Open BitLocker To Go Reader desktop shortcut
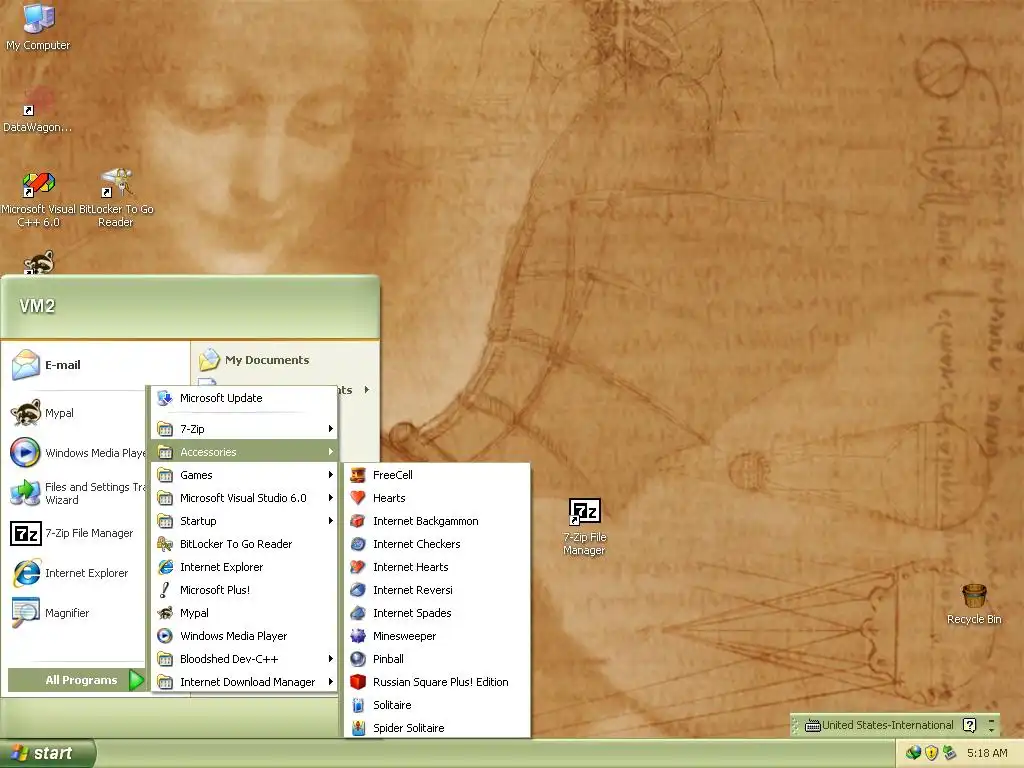 click(116, 199)
